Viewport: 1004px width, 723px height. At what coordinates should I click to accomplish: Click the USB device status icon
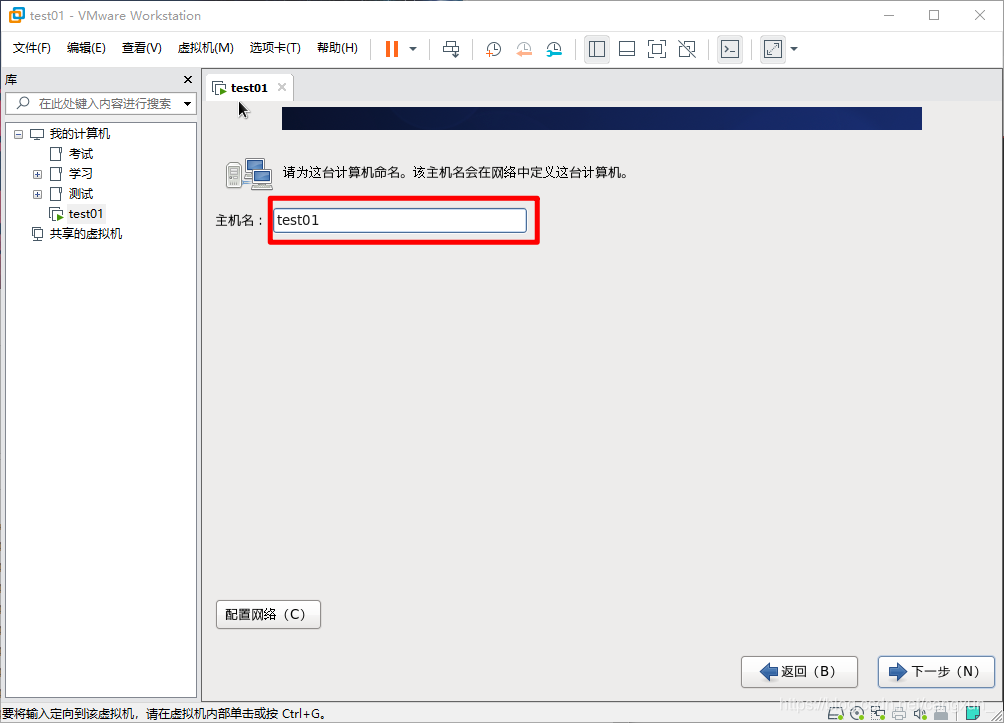941,713
